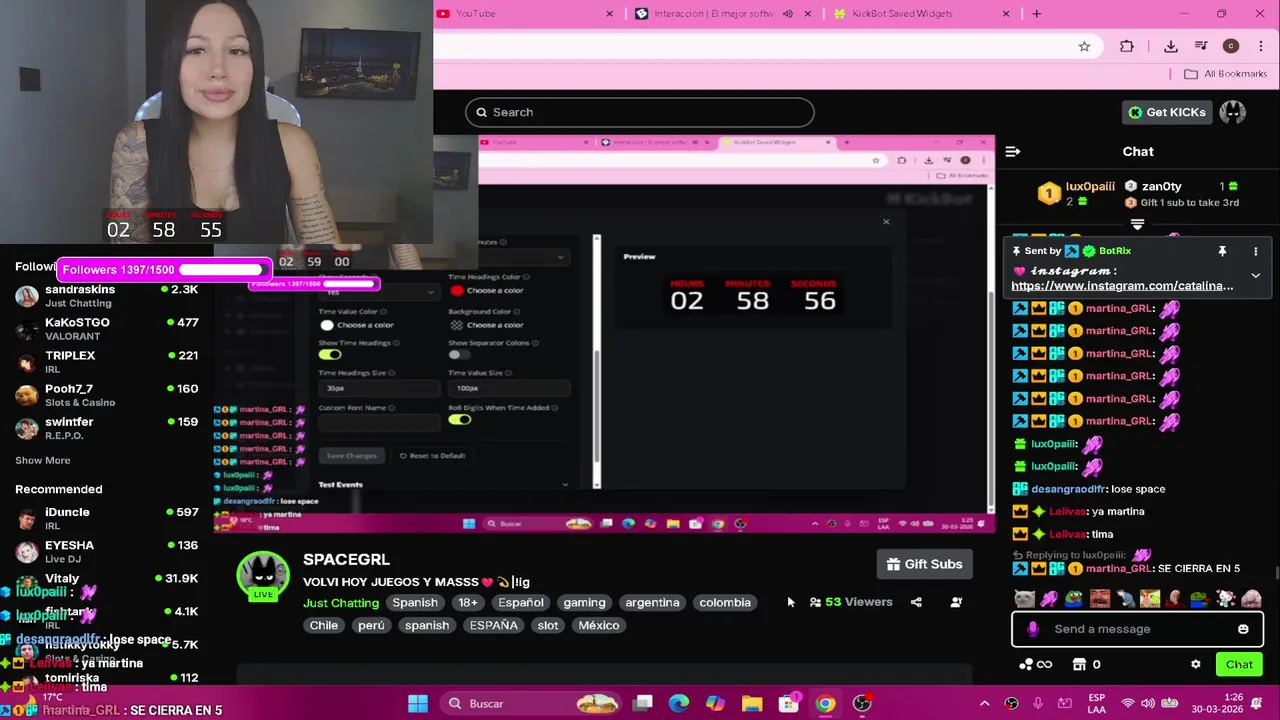Expand Show More in following list

(x=43, y=460)
